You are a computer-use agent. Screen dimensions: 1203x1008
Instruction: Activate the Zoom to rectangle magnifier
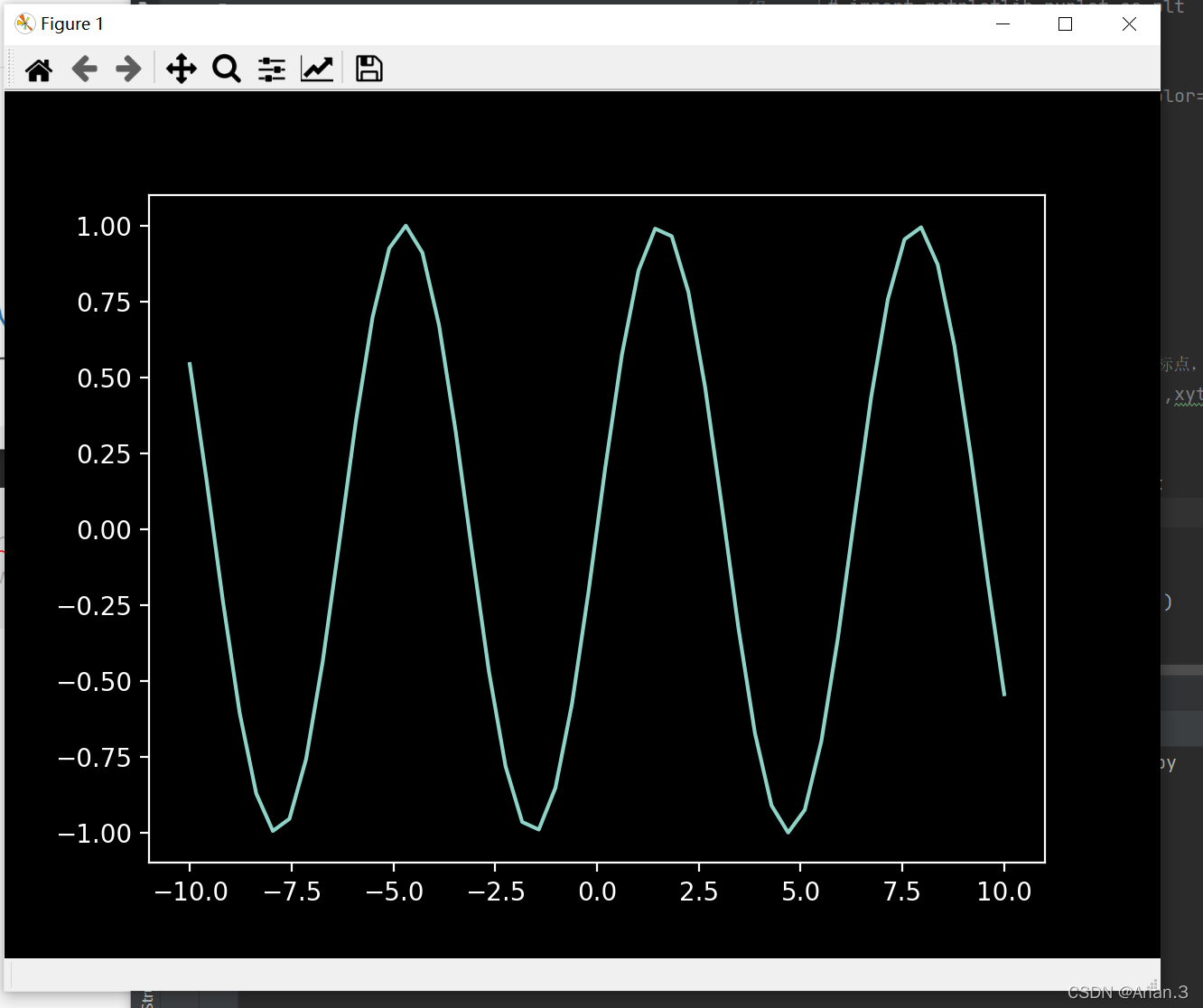pyautogui.click(x=227, y=69)
